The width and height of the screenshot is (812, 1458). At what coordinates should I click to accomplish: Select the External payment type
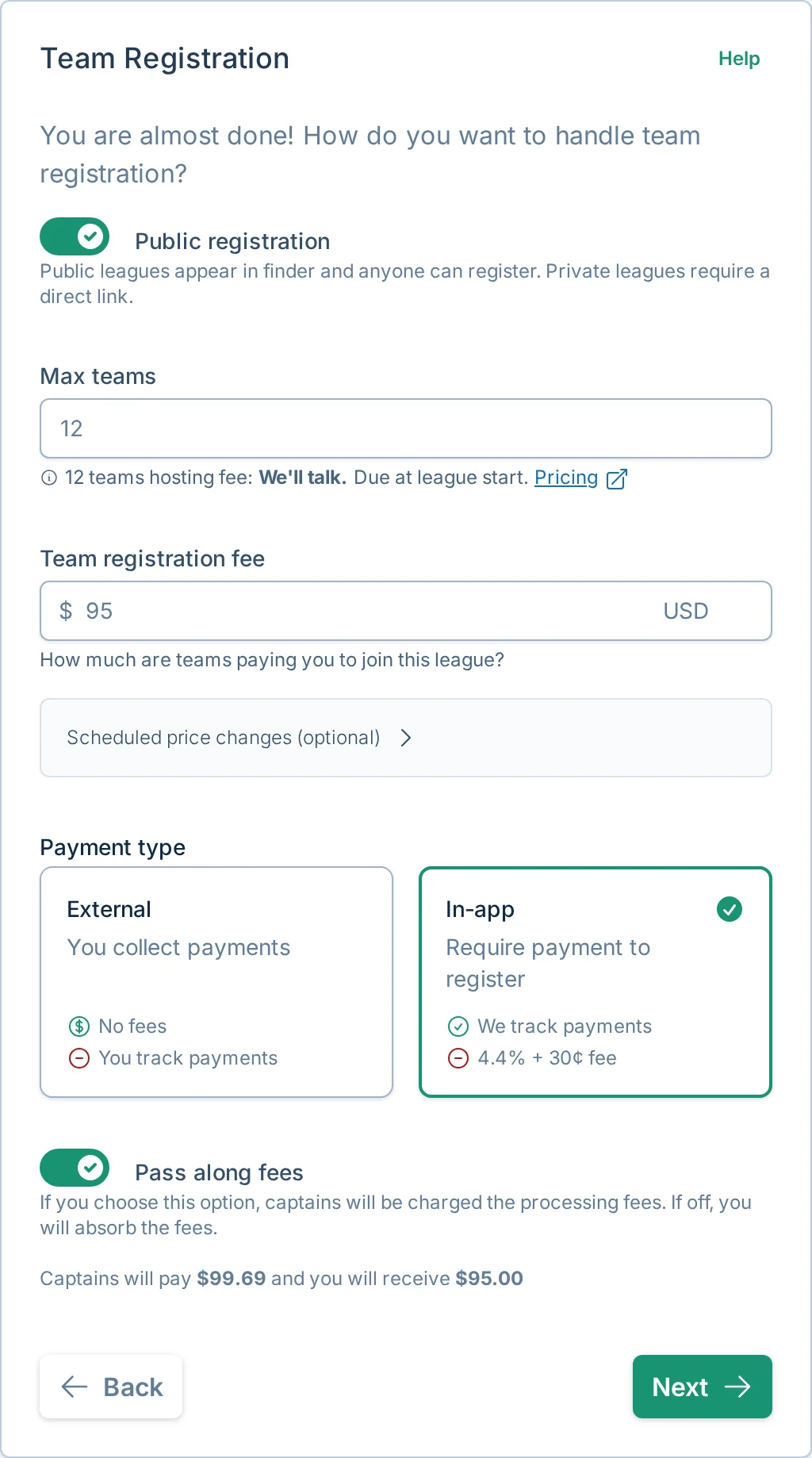click(x=216, y=982)
